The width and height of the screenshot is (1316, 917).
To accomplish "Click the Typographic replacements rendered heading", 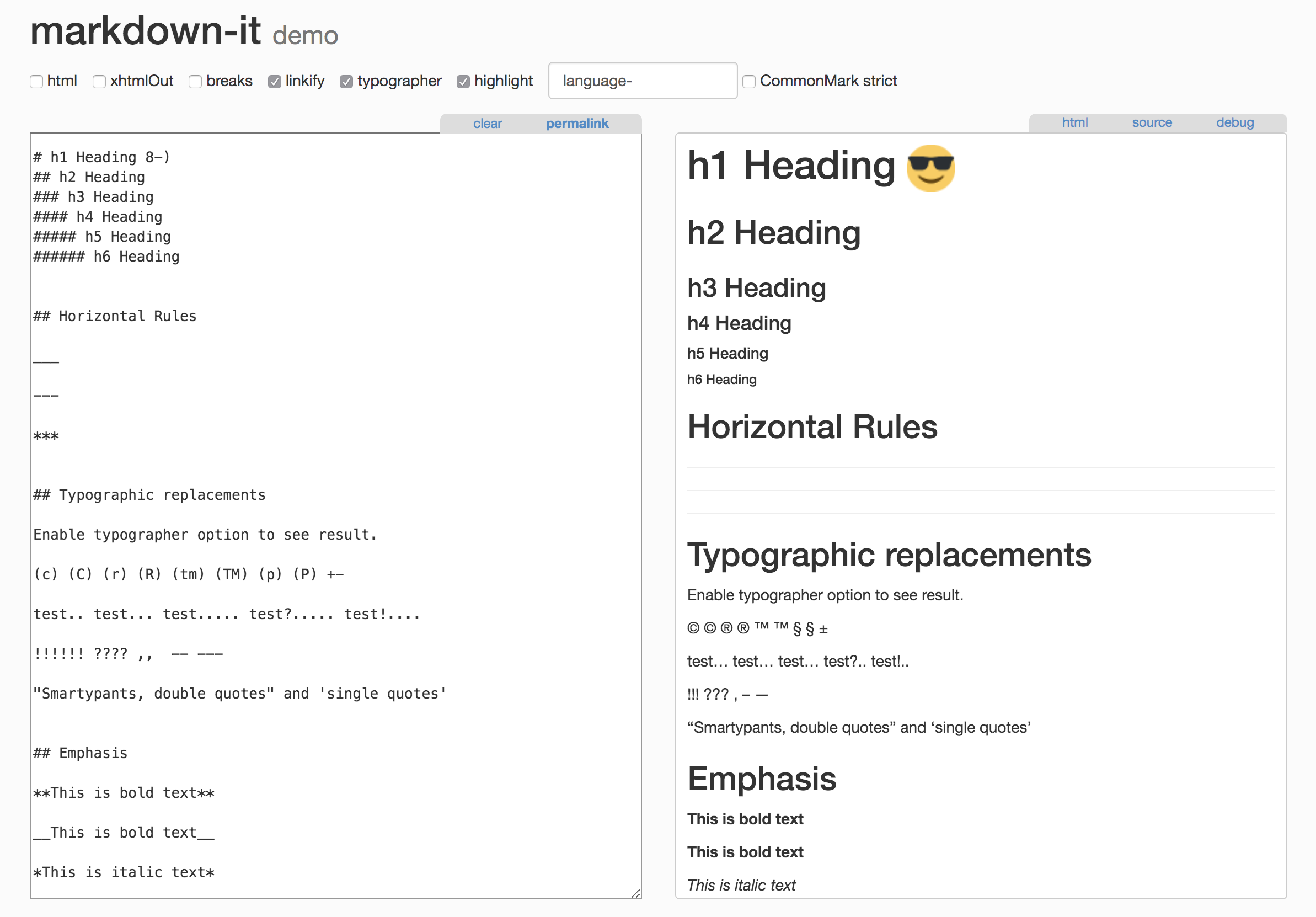I will click(x=889, y=555).
